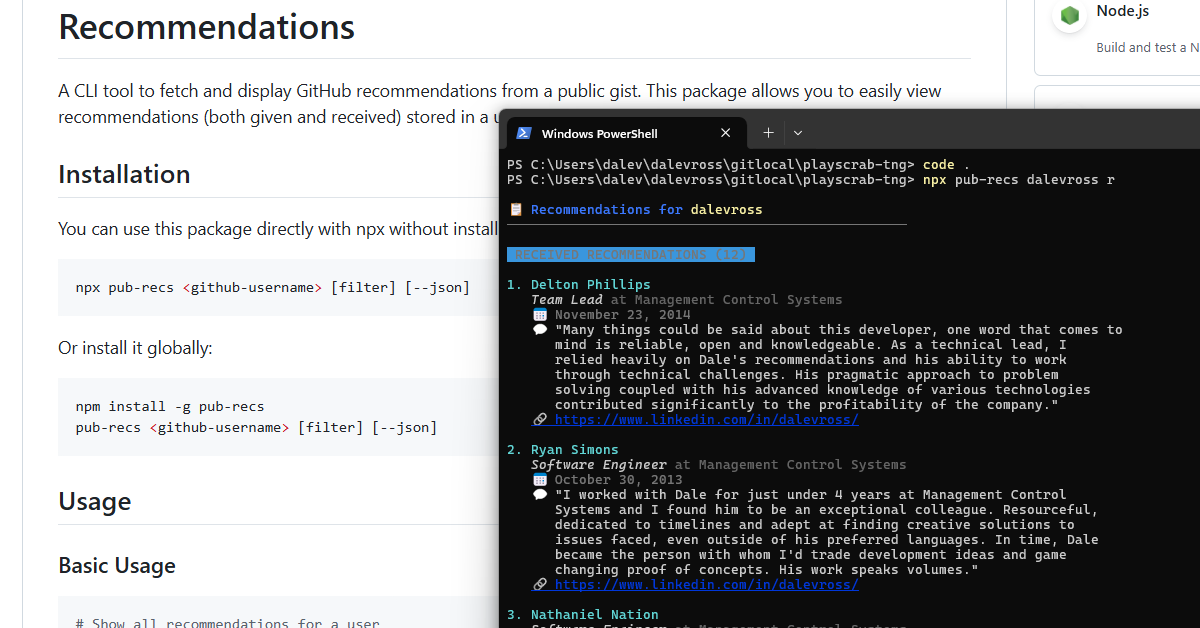Viewport: 1200px width, 628px height.
Task: Click the calendar icon beside October 30, 2013
Action: tap(540, 480)
